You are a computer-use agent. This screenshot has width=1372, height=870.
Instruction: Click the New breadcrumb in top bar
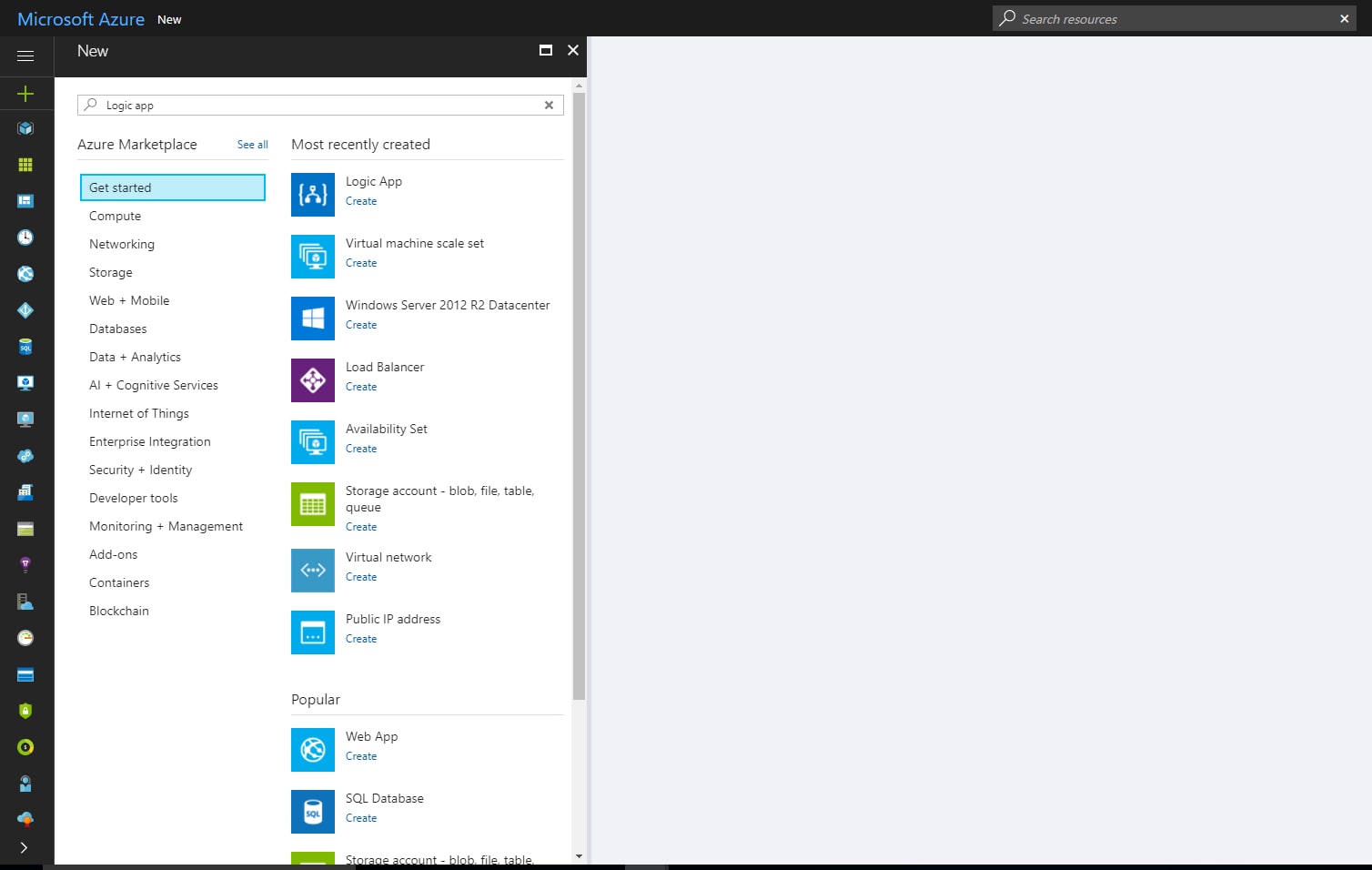coord(169,19)
